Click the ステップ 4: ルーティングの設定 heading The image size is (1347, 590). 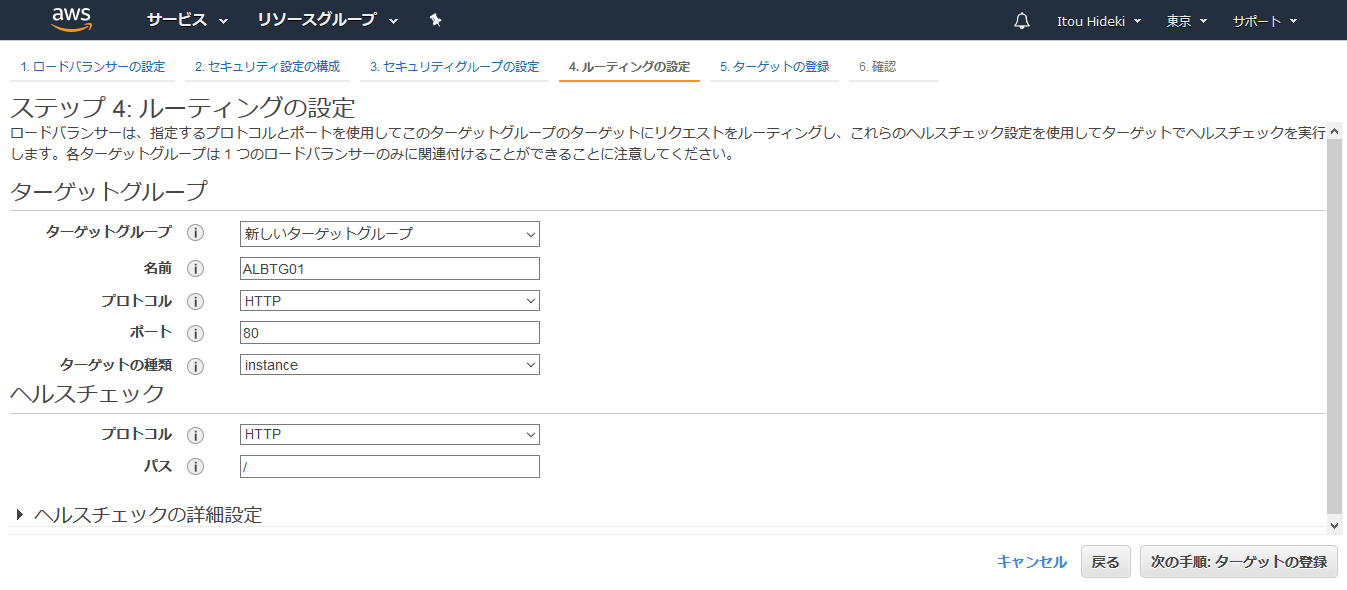point(183,108)
